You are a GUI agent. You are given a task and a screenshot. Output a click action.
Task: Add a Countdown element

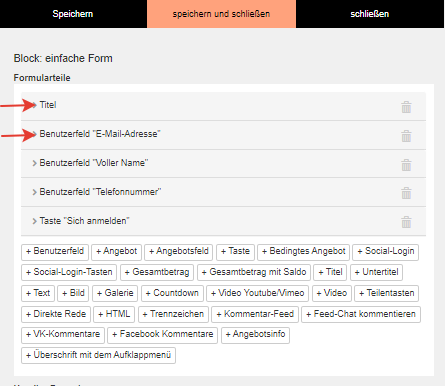[172, 293]
